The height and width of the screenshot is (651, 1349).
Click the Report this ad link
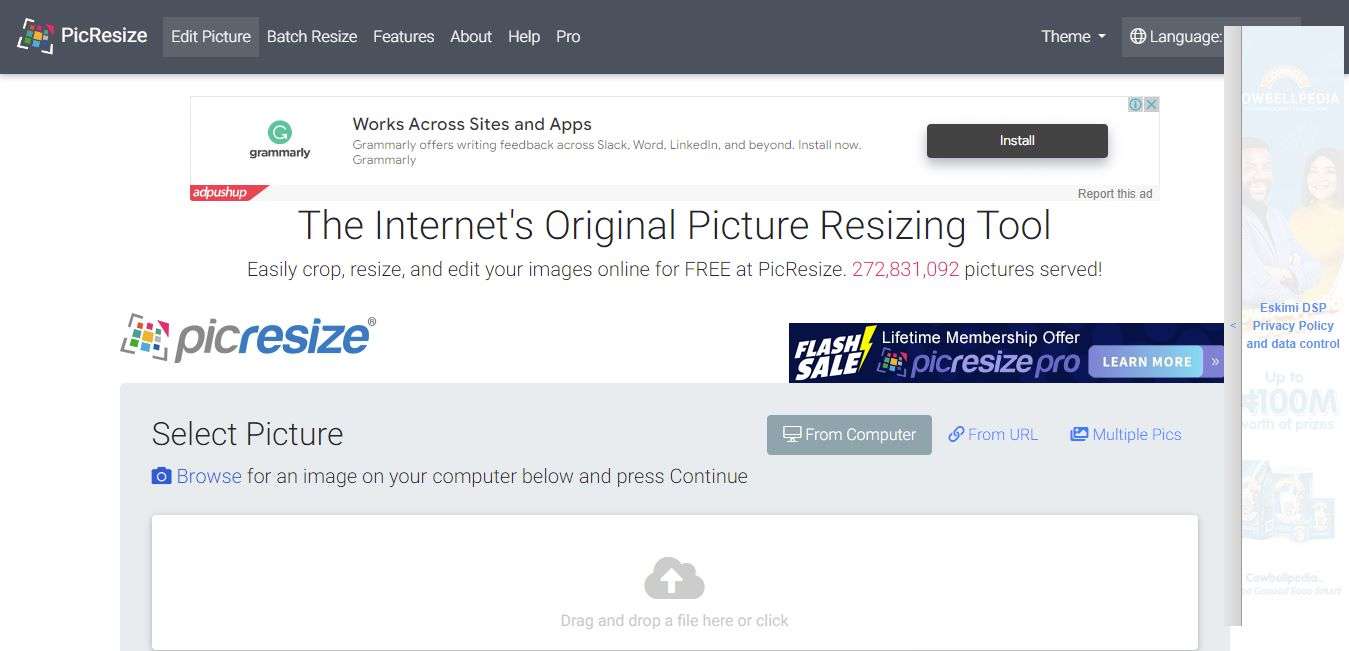pos(1114,193)
